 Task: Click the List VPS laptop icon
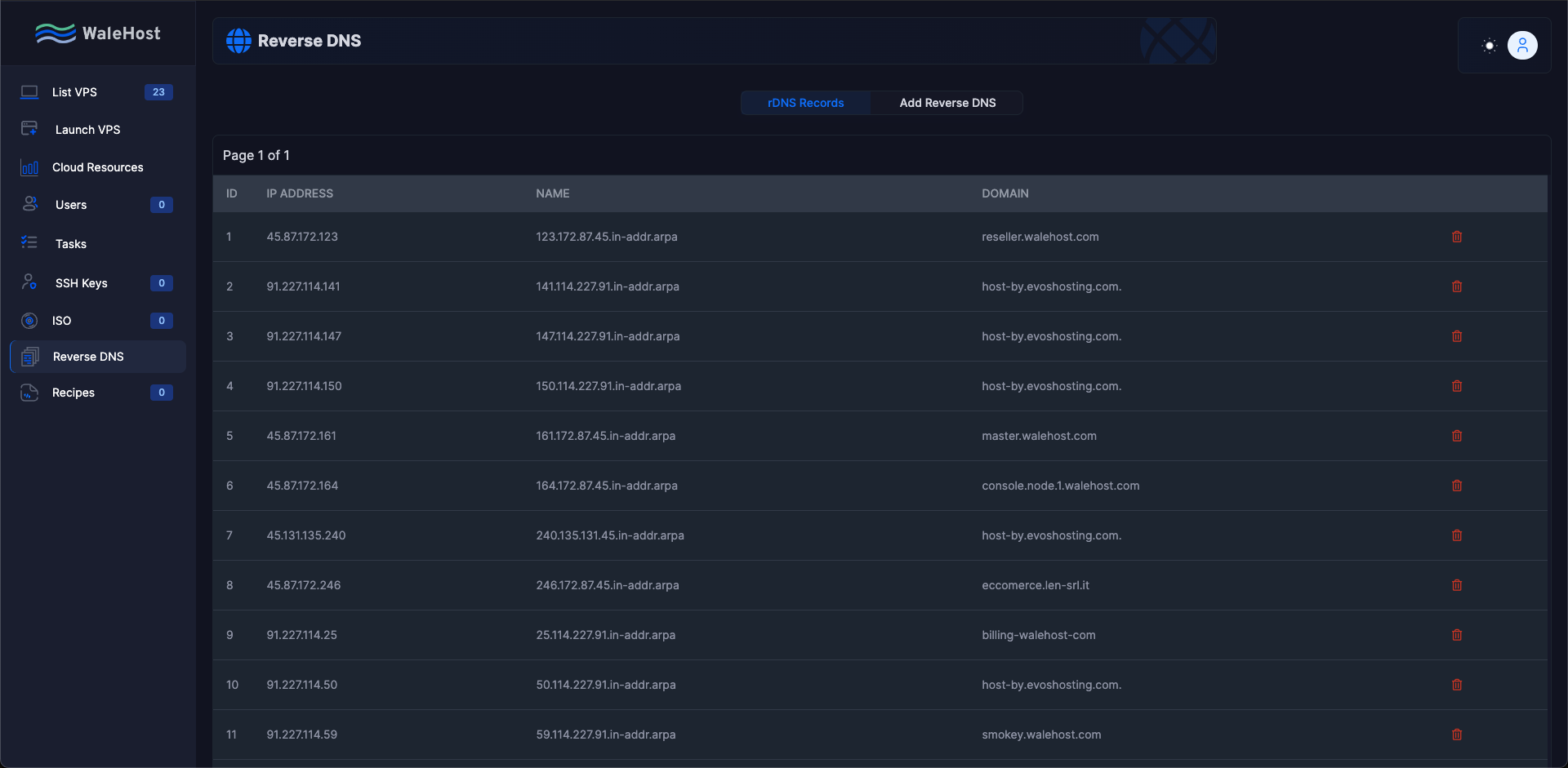click(x=29, y=92)
